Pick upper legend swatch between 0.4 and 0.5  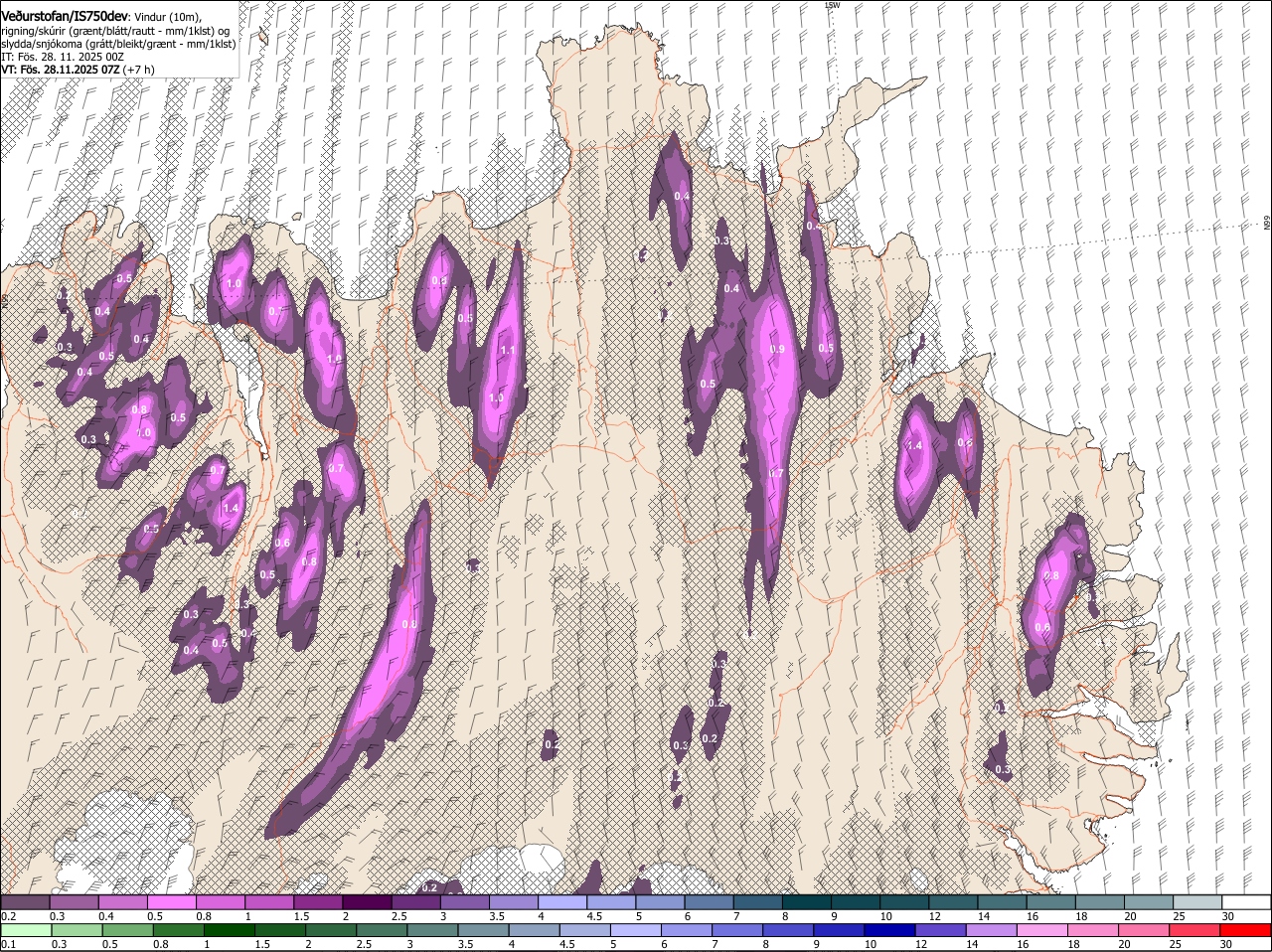[x=122, y=902]
